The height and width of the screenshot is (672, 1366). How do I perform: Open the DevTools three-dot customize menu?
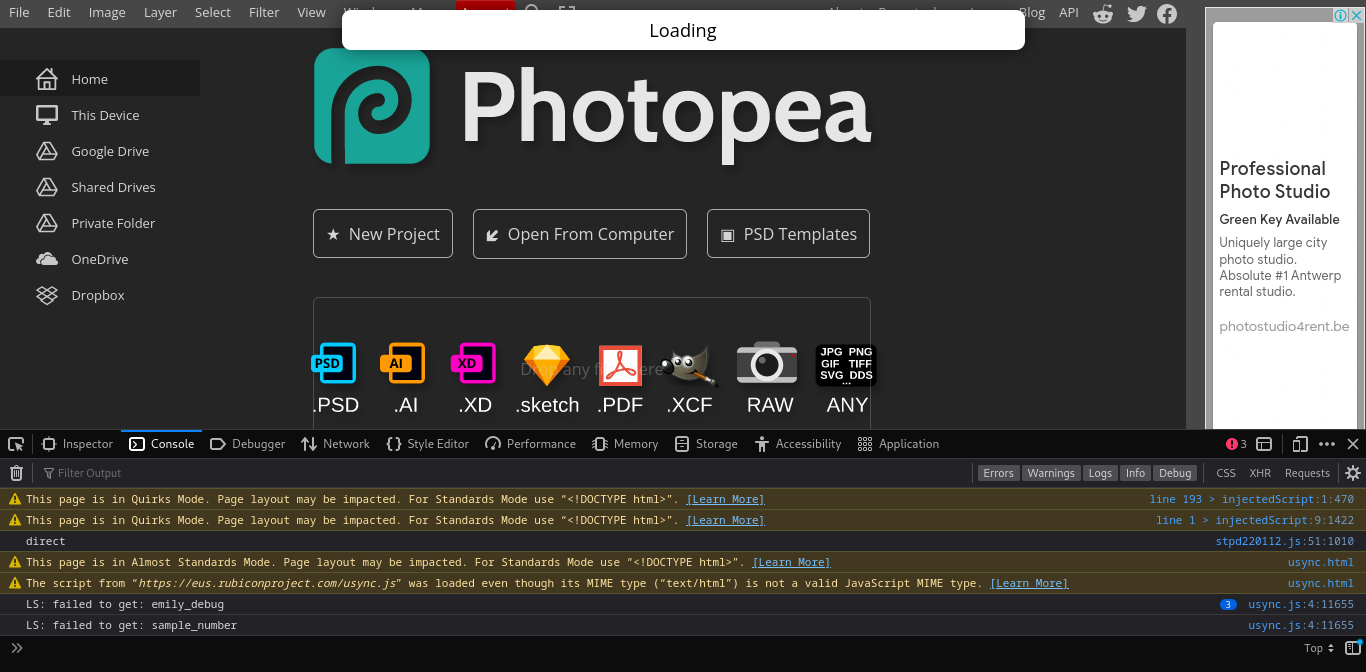click(x=1327, y=443)
